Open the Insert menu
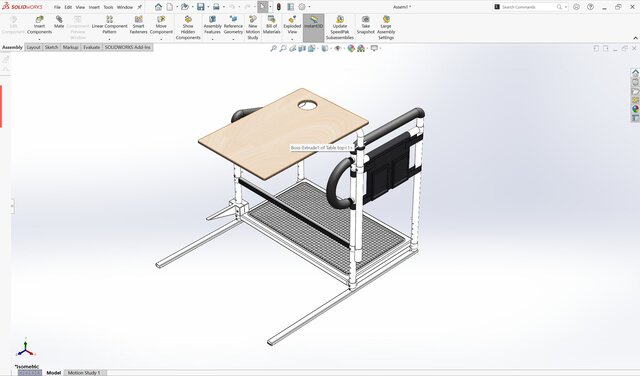Image resolution: width=640 pixels, height=376 pixels. (x=94, y=7)
